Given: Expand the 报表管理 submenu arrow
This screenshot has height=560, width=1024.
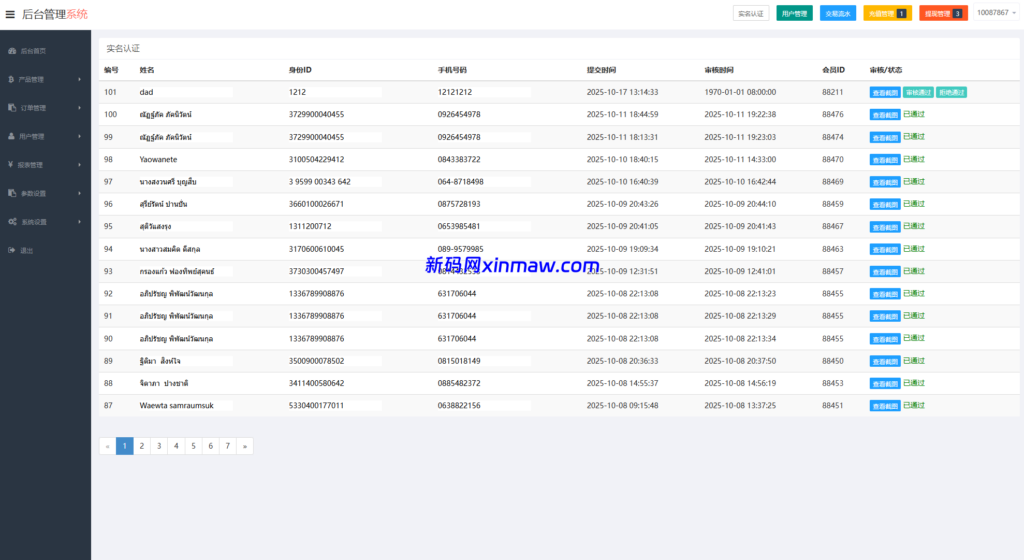Looking at the screenshot, I should (80, 165).
